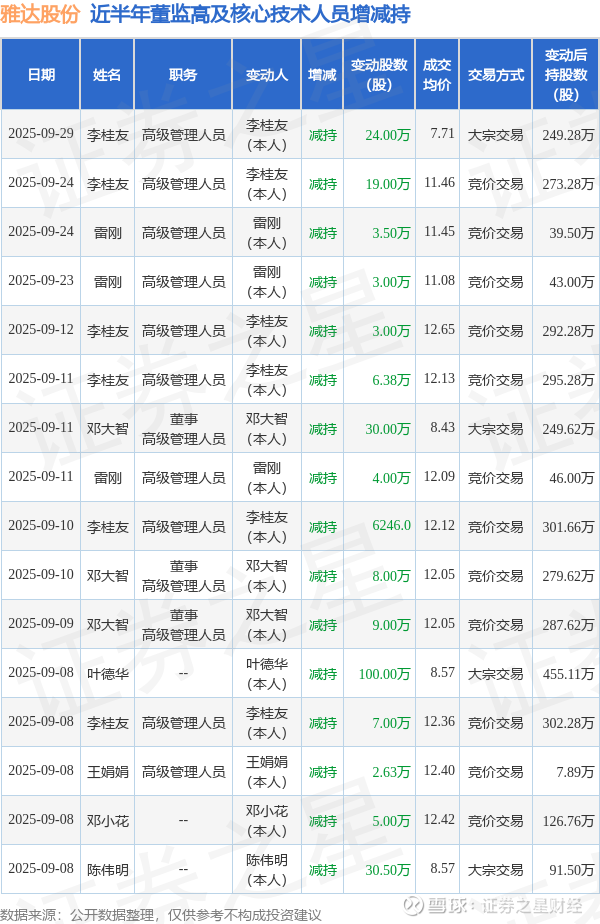This screenshot has width=600, height=924.
Task: Click 王娟娟 in the name column
Action: 107,772
